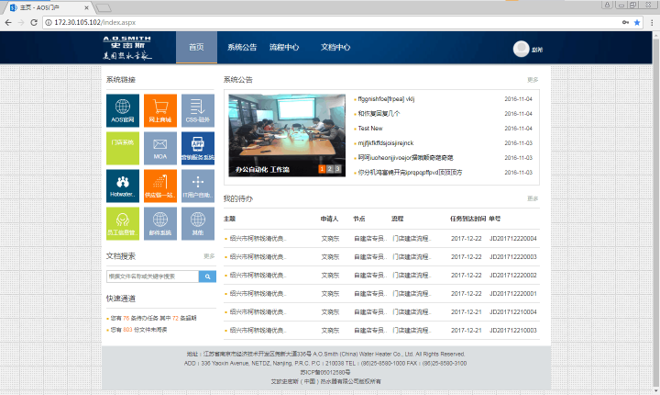Image resolution: width=660 pixels, height=395 pixels.
Task: Open the orange shower supply-chain tile
Action: tap(160, 186)
